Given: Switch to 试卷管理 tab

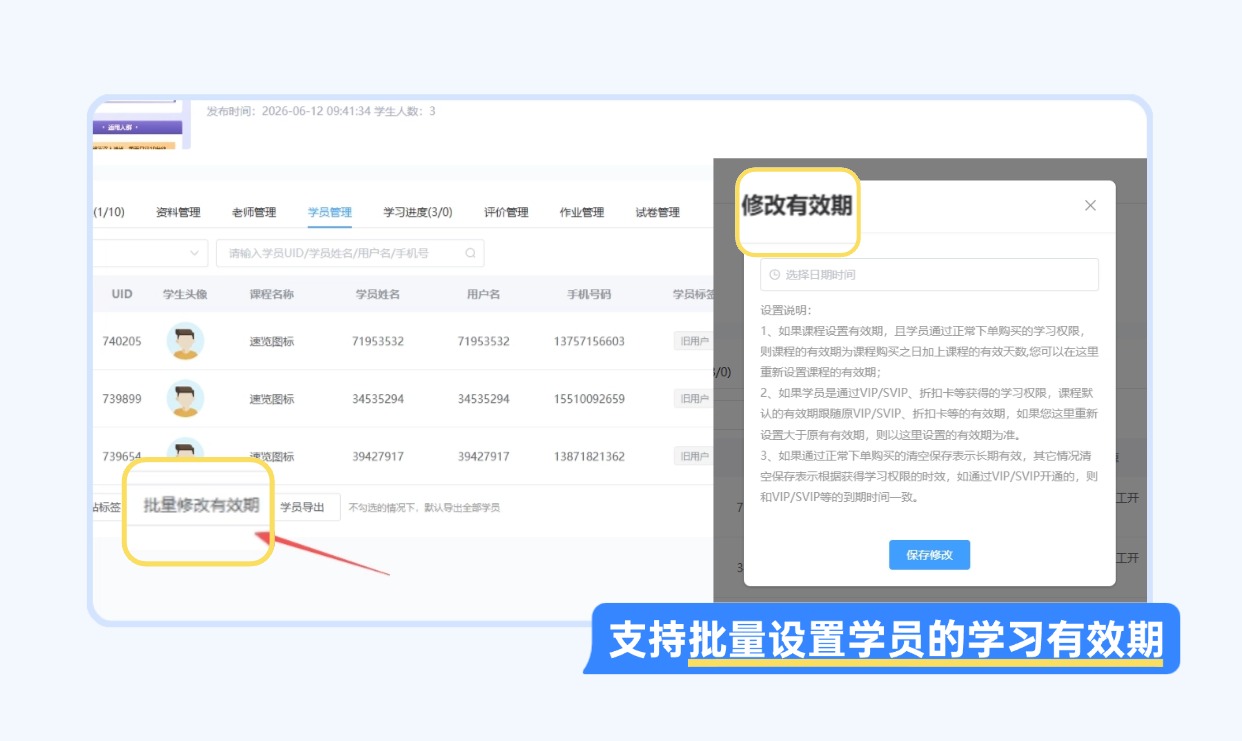Looking at the screenshot, I should [658, 212].
